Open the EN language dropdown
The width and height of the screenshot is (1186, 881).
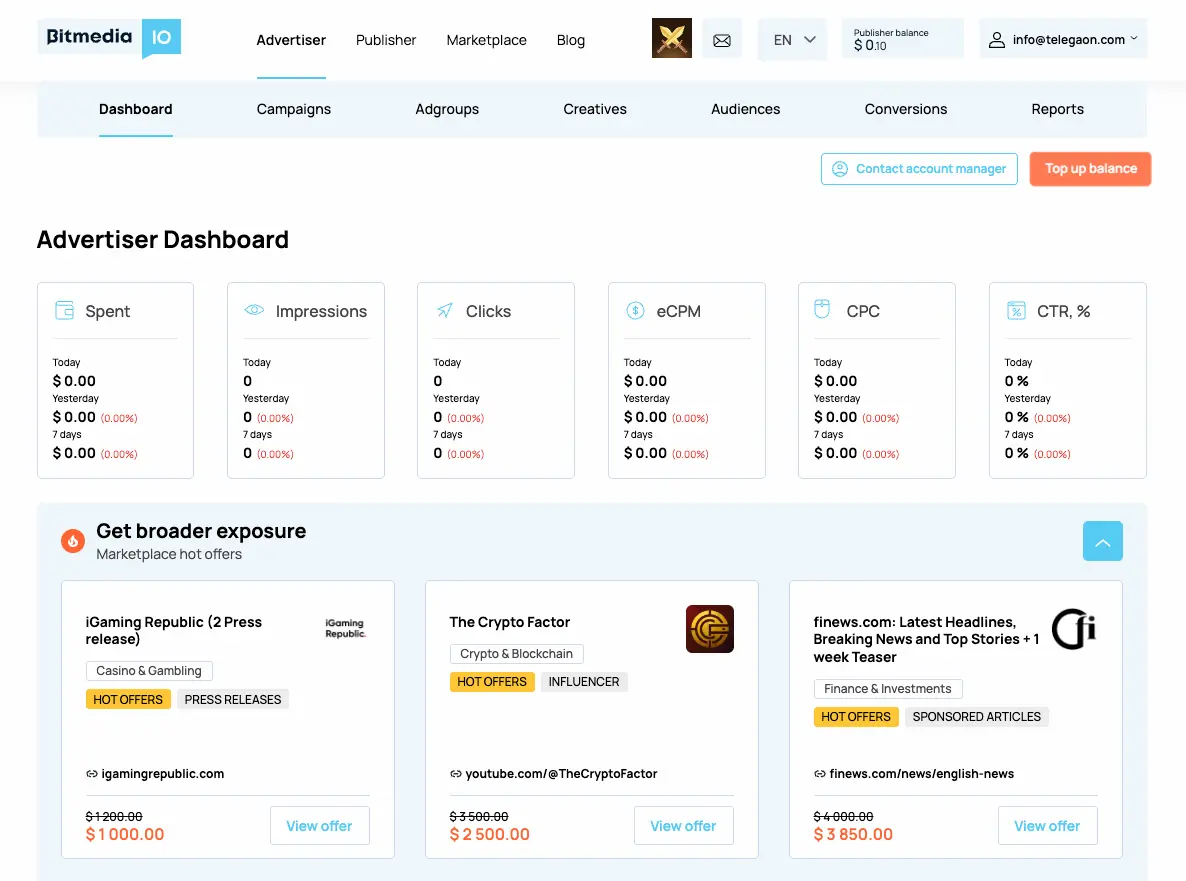[x=793, y=40]
